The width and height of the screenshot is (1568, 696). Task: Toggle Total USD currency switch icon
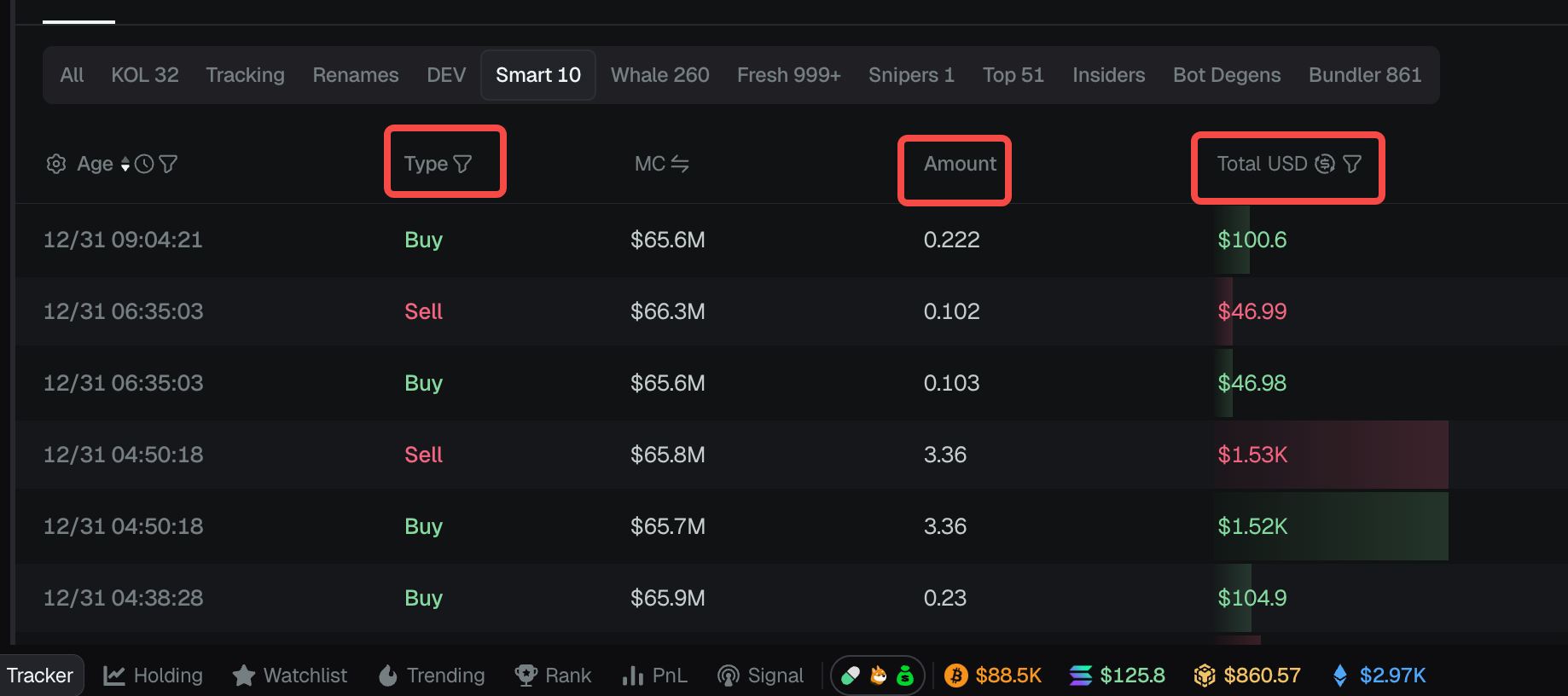[x=1324, y=164]
